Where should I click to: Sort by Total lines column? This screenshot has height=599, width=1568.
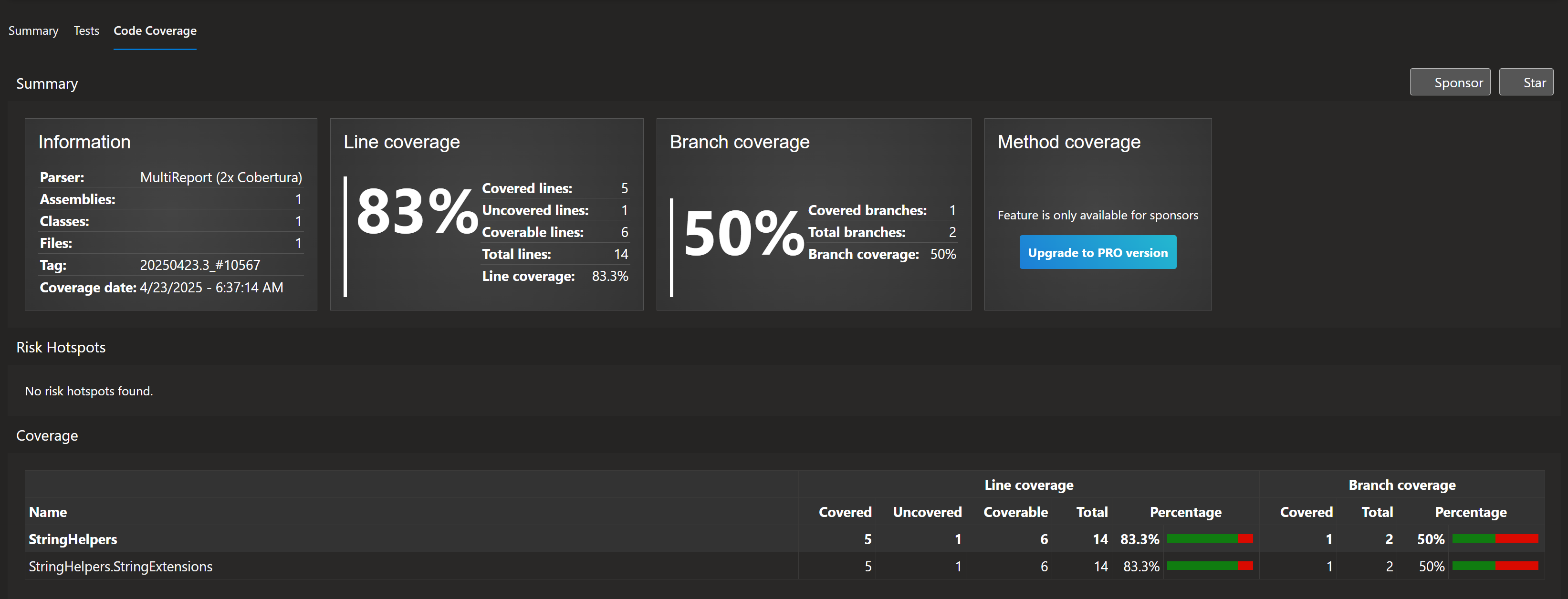1091,512
